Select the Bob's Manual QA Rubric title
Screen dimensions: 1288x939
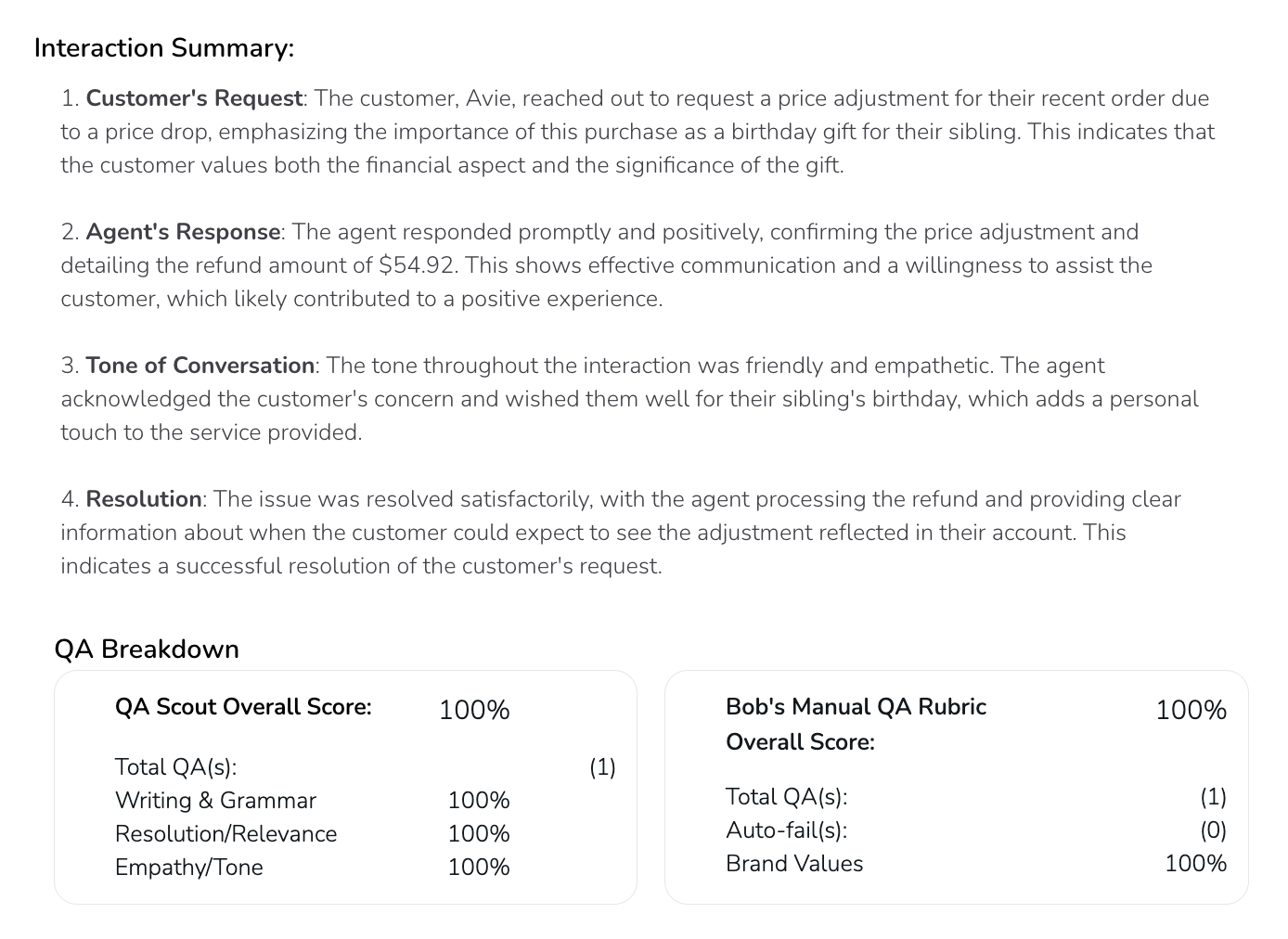pos(856,707)
